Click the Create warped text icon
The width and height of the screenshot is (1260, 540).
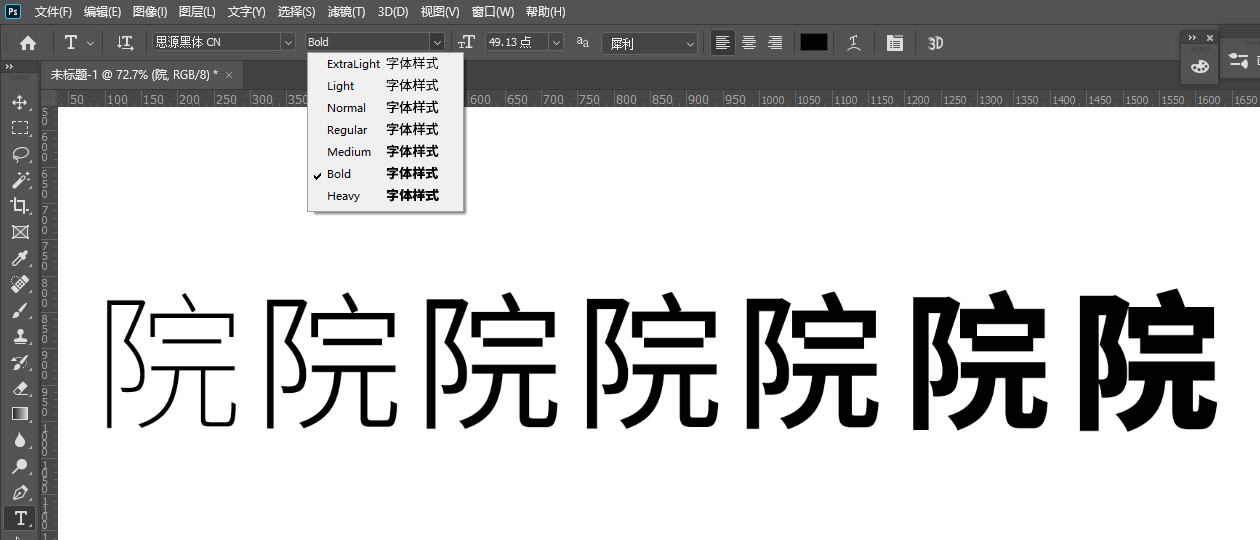(x=853, y=43)
